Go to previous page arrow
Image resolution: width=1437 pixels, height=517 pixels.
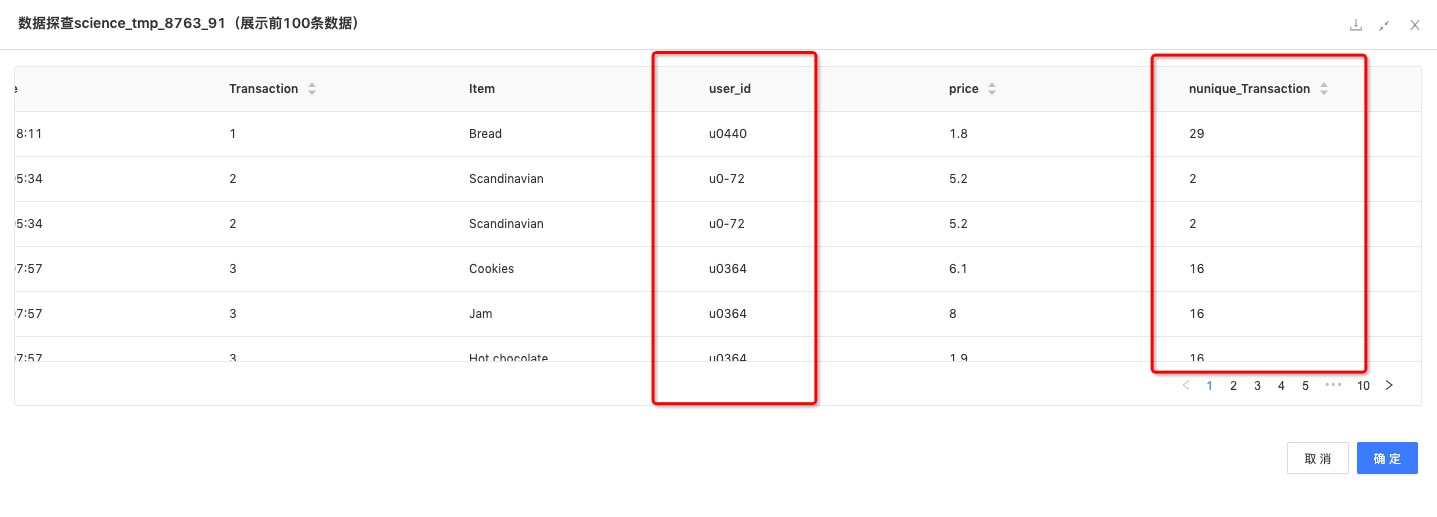(x=1186, y=385)
